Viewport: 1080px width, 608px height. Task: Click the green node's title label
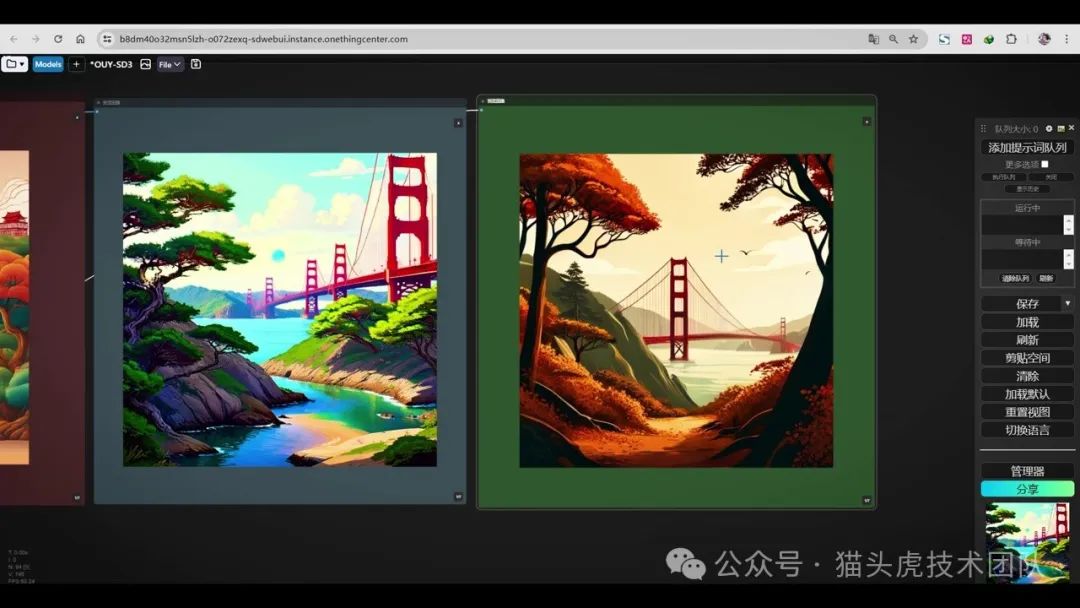(x=496, y=101)
